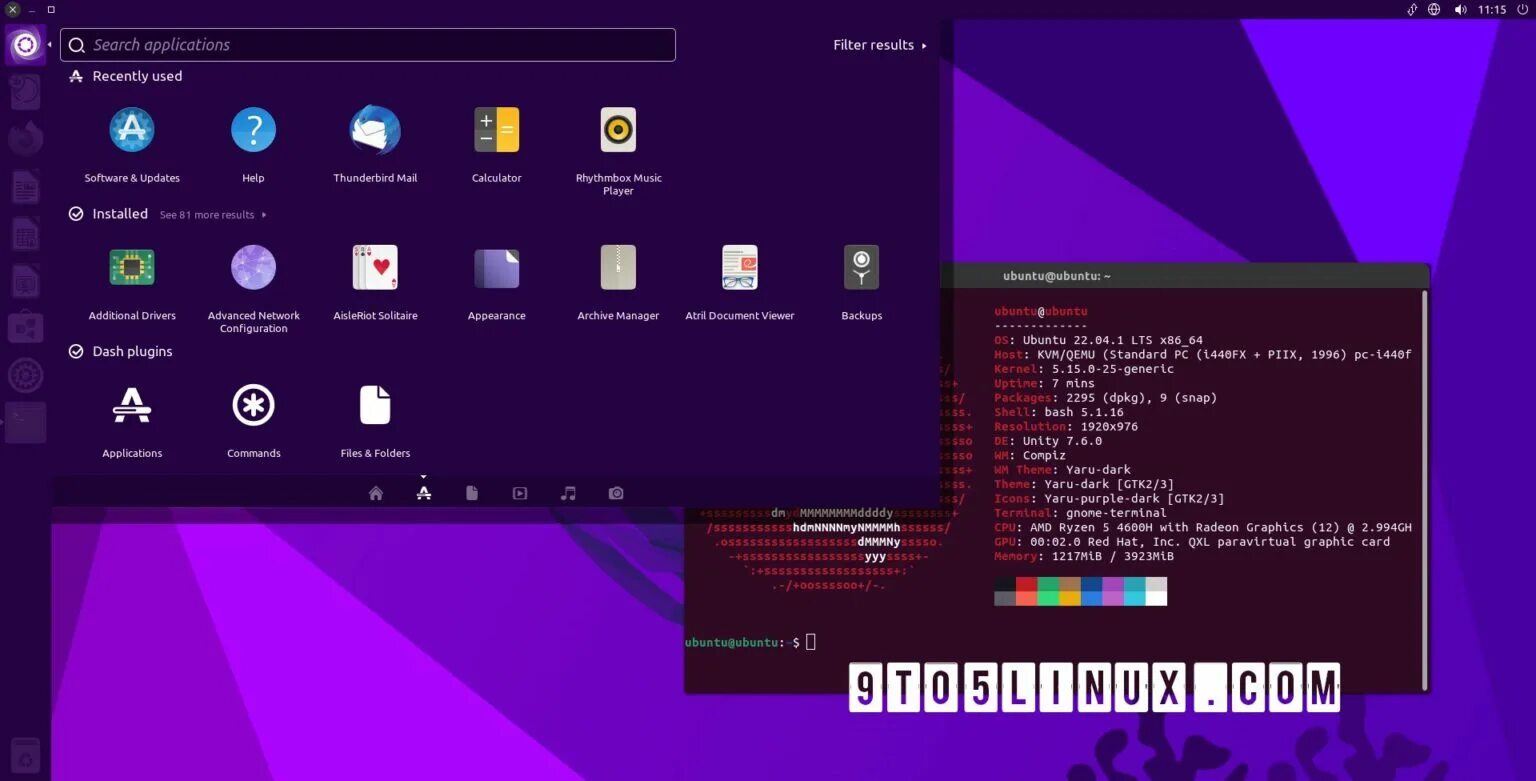Click the terminal title bar ubuntu@ubuntu: ~
Viewport: 1536px width, 781px height.
click(1057, 276)
